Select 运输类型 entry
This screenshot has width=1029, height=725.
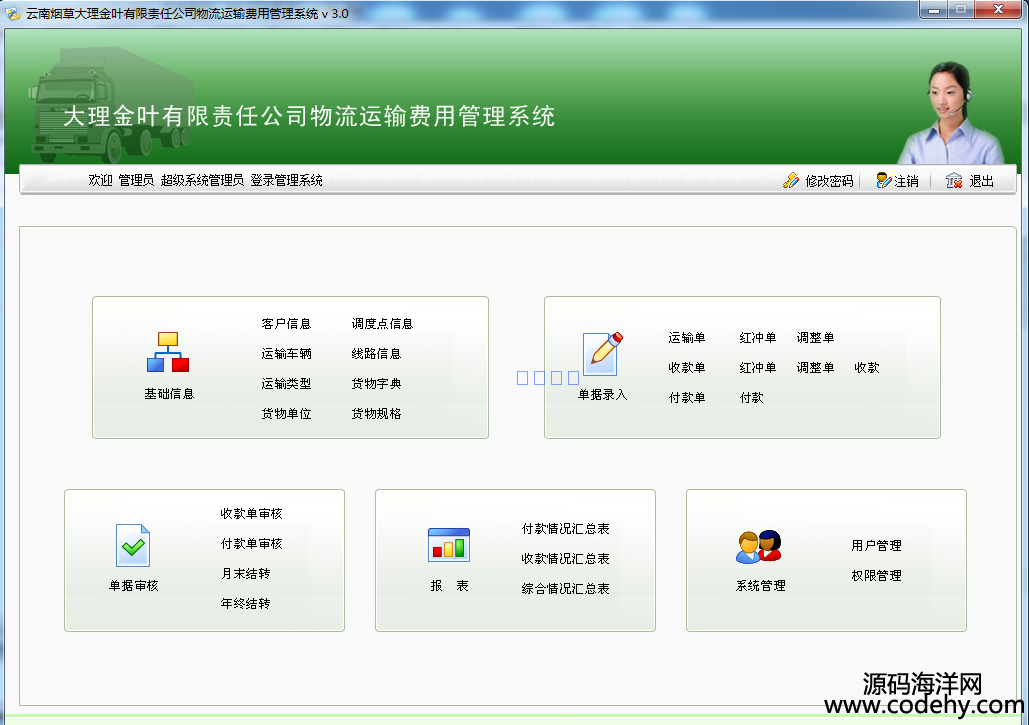coord(286,384)
